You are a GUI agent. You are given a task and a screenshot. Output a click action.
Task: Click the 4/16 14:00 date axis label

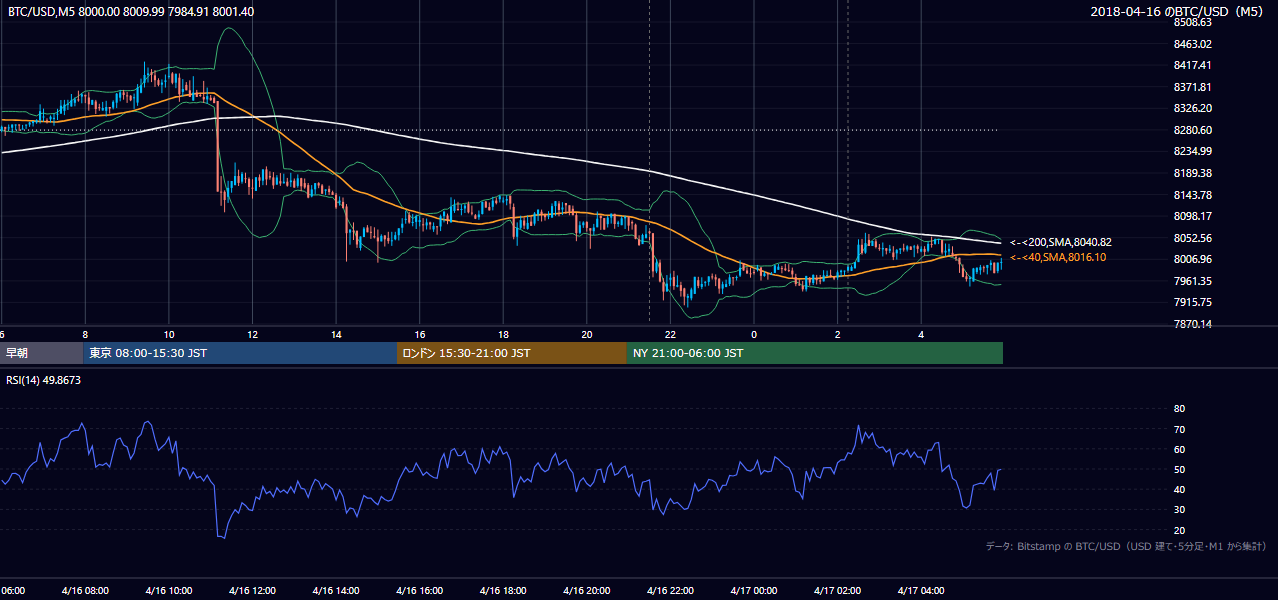tap(336, 590)
